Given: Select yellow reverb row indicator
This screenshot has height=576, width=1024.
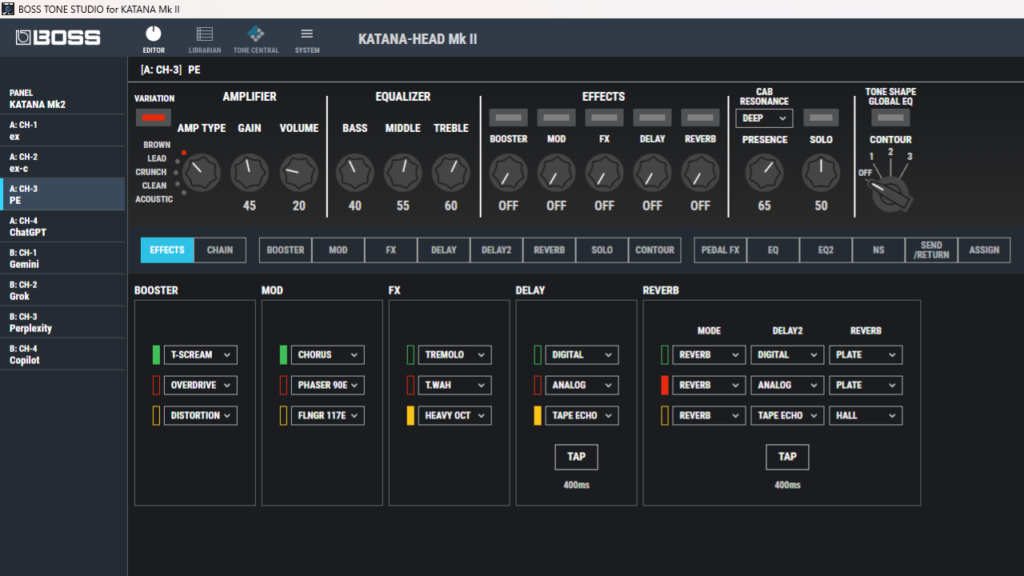Looking at the screenshot, I should click(x=665, y=415).
